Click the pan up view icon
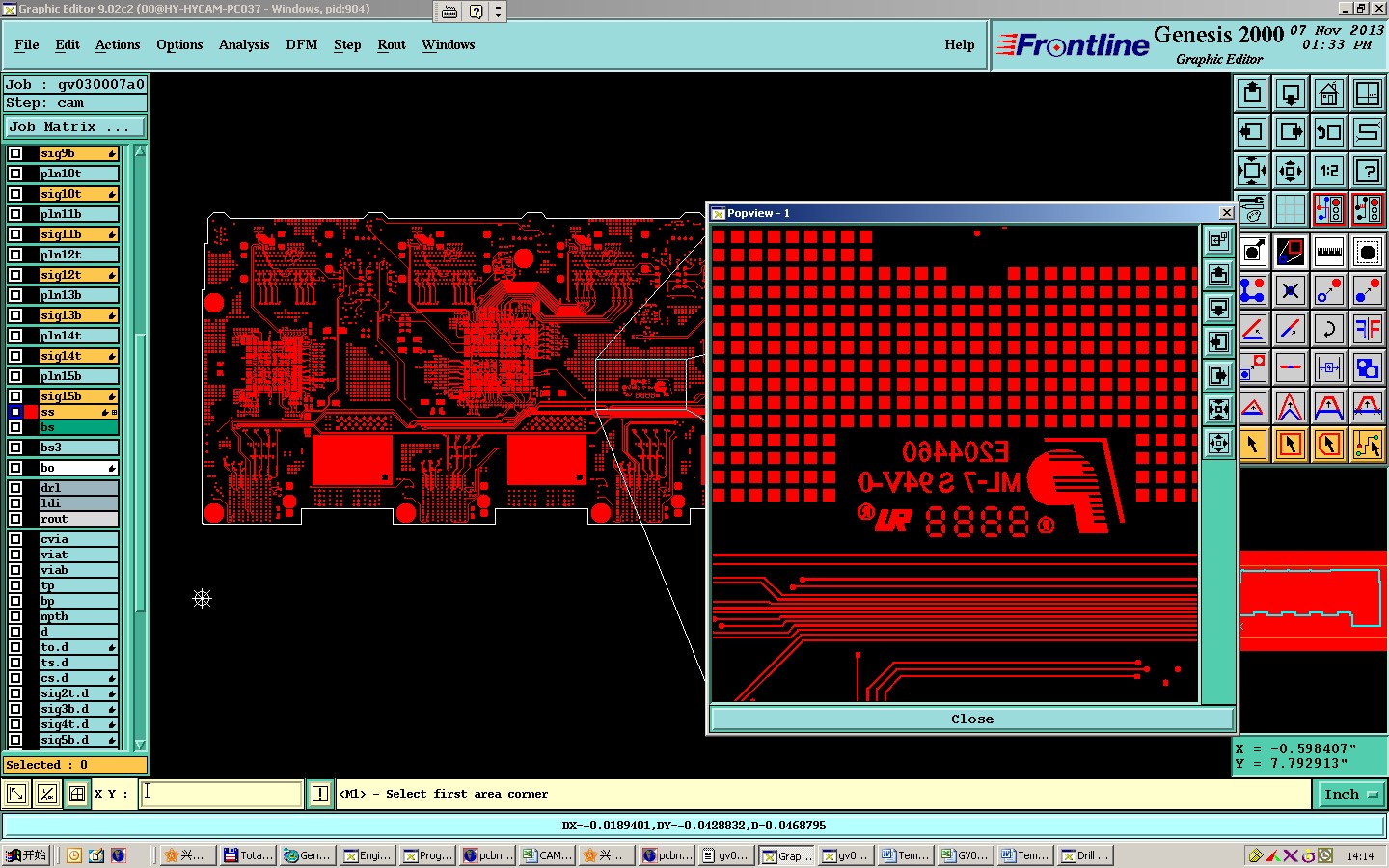Viewport: 1389px width, 868px height. [x=1252, y=94]
